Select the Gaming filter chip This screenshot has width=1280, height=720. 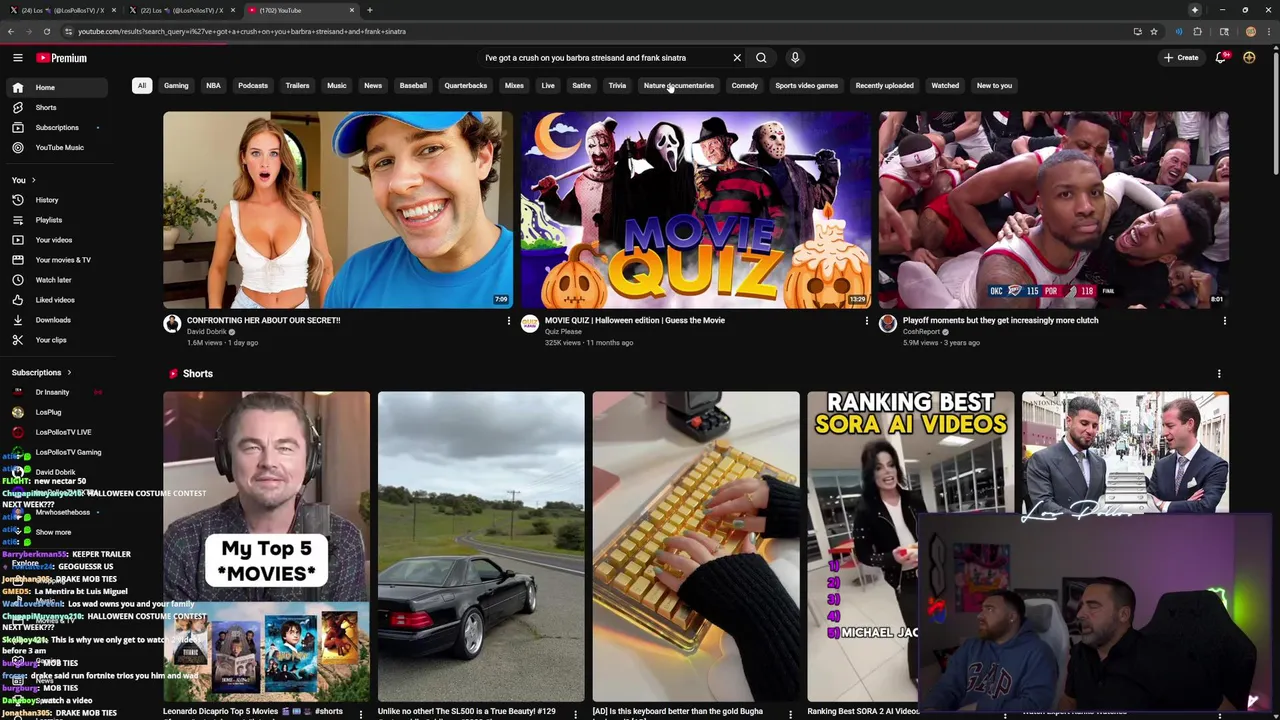point(176,85)
